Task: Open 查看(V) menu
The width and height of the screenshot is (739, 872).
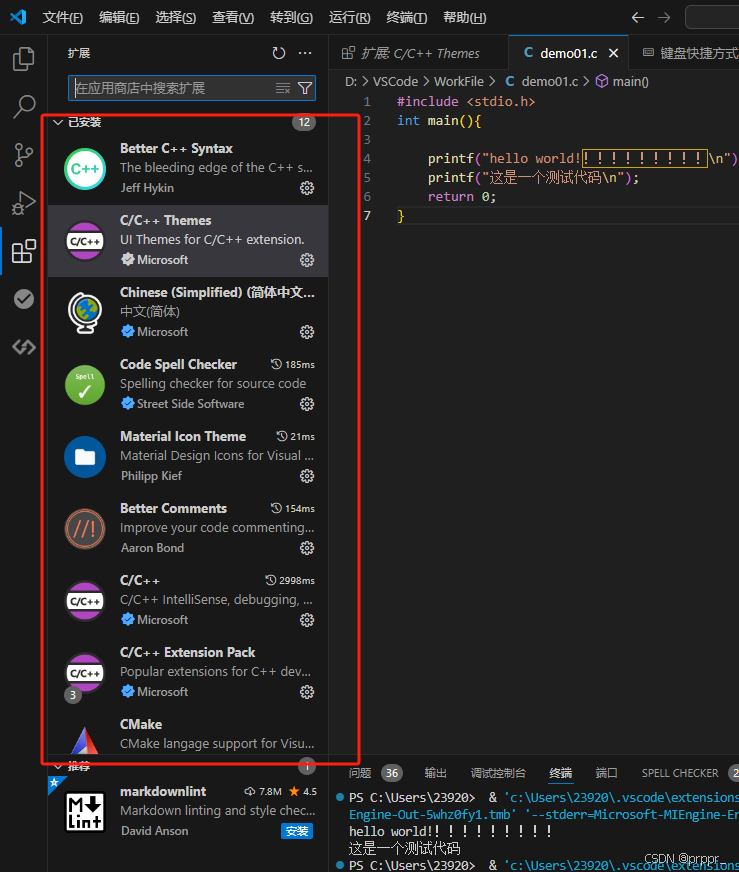Action: click(232, 18)
